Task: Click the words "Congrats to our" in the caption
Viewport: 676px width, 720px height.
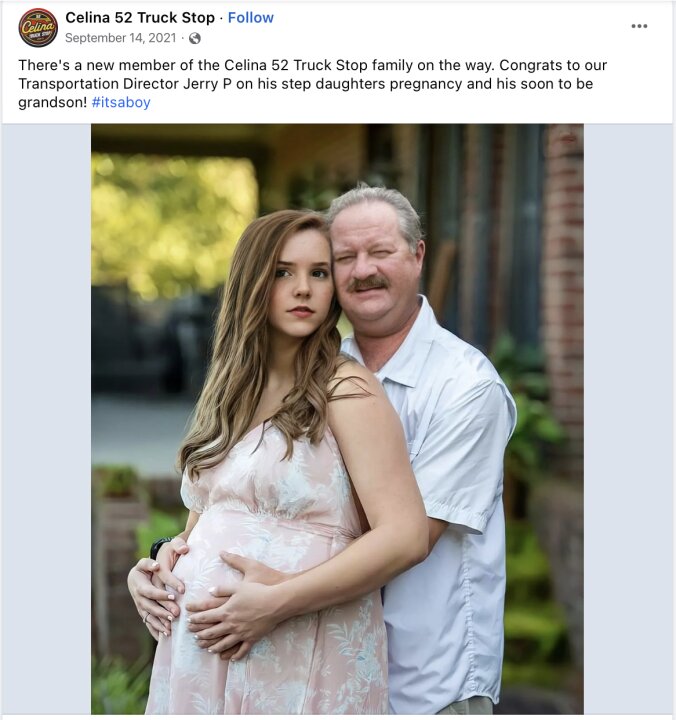Action: (553, 65)
